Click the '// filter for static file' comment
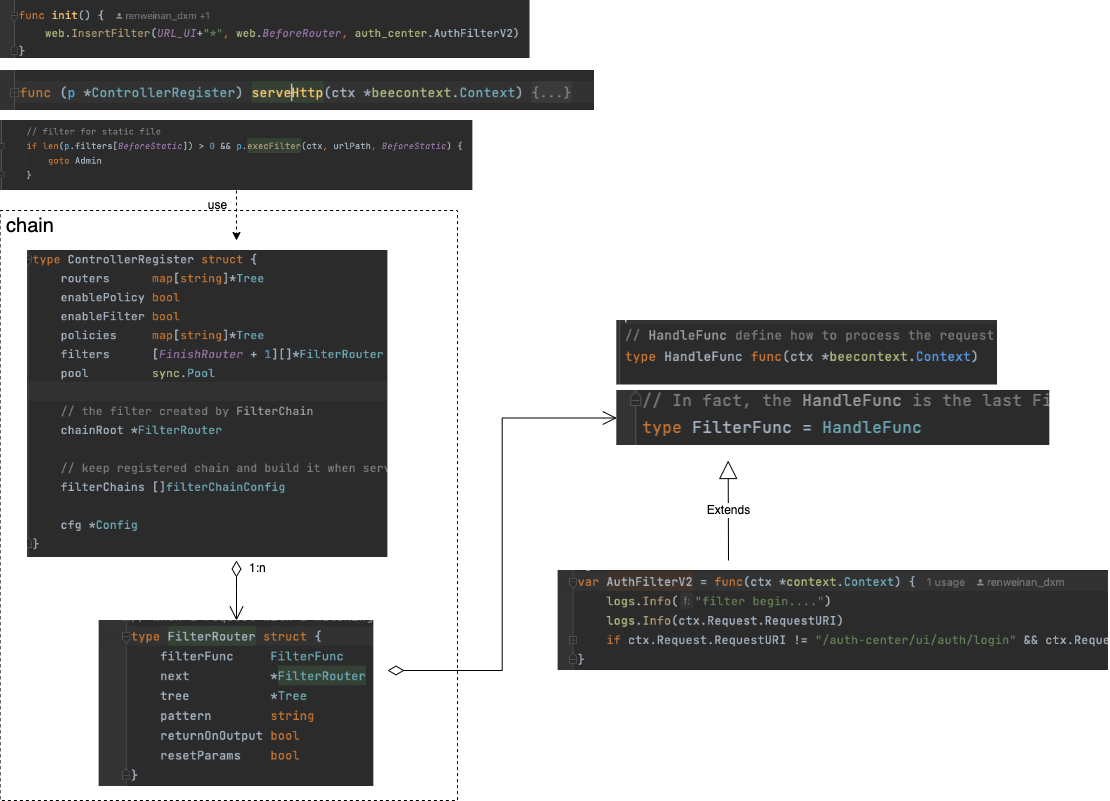Image resolution: width=1110 pixels, height=801 pixels. 93,132
